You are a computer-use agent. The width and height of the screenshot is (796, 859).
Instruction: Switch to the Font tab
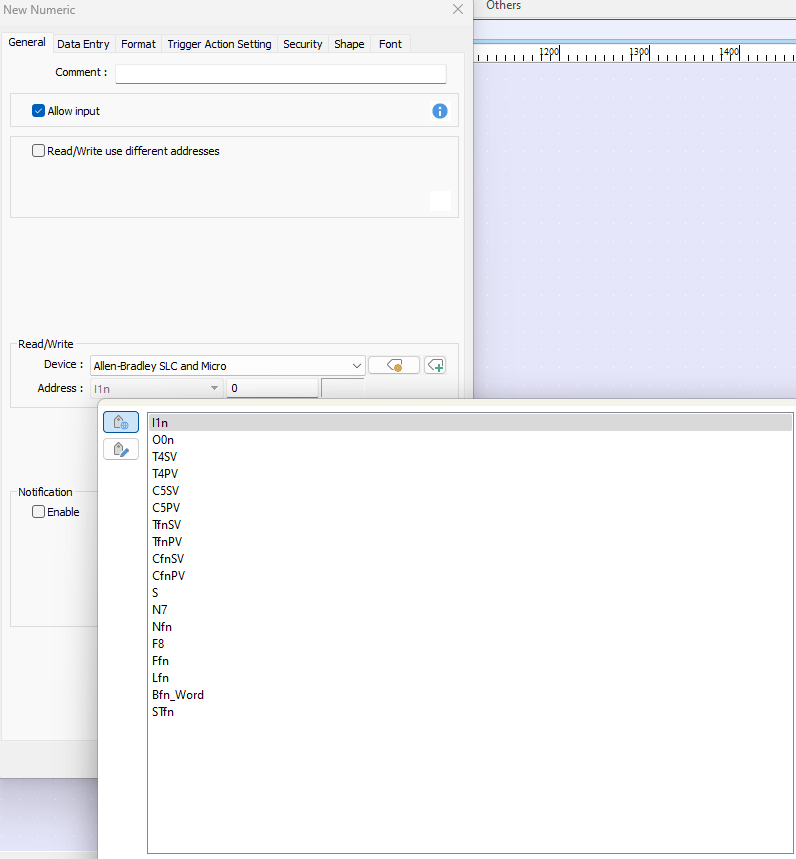[390, 44]
